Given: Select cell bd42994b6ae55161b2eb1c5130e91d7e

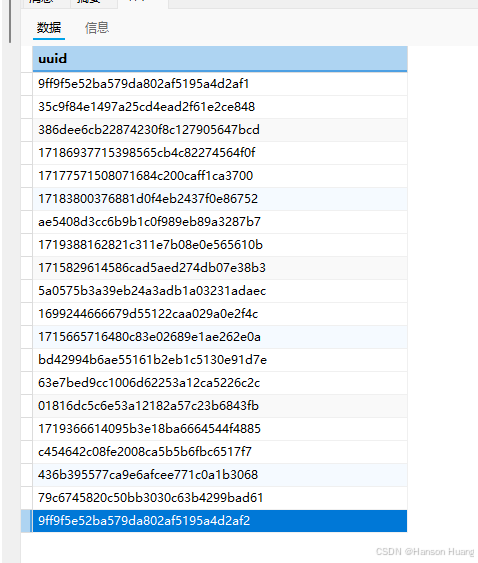Looking at the screenshot, I should [x=220, y=360].
